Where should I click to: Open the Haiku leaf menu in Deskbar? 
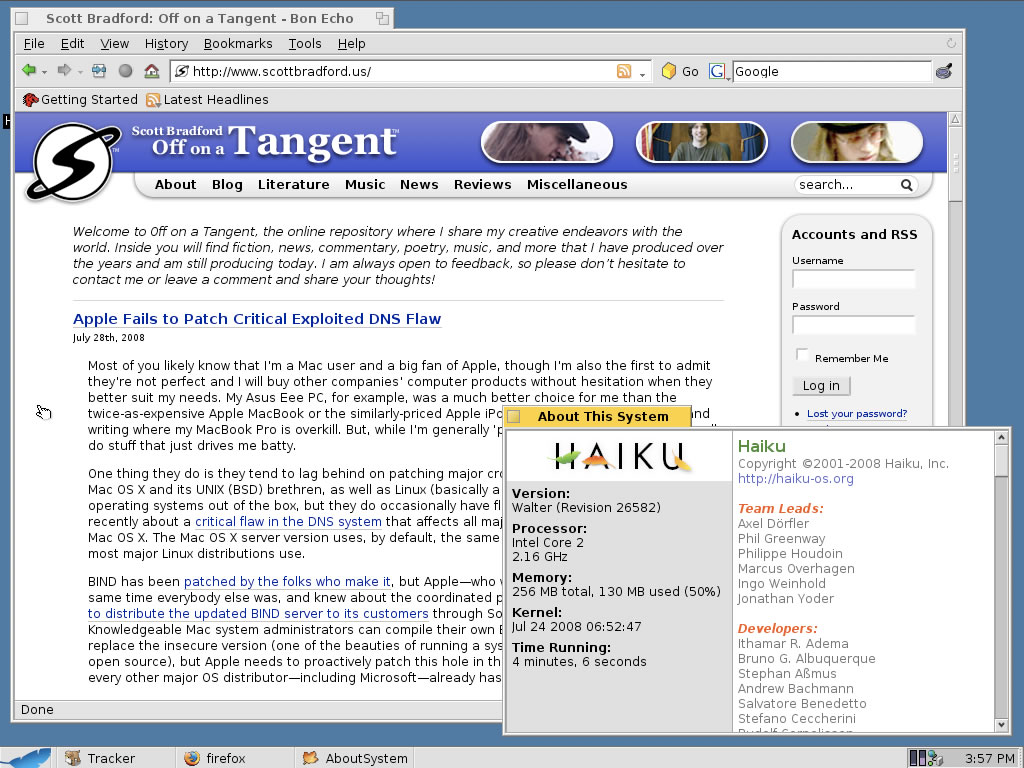point(27,757)
